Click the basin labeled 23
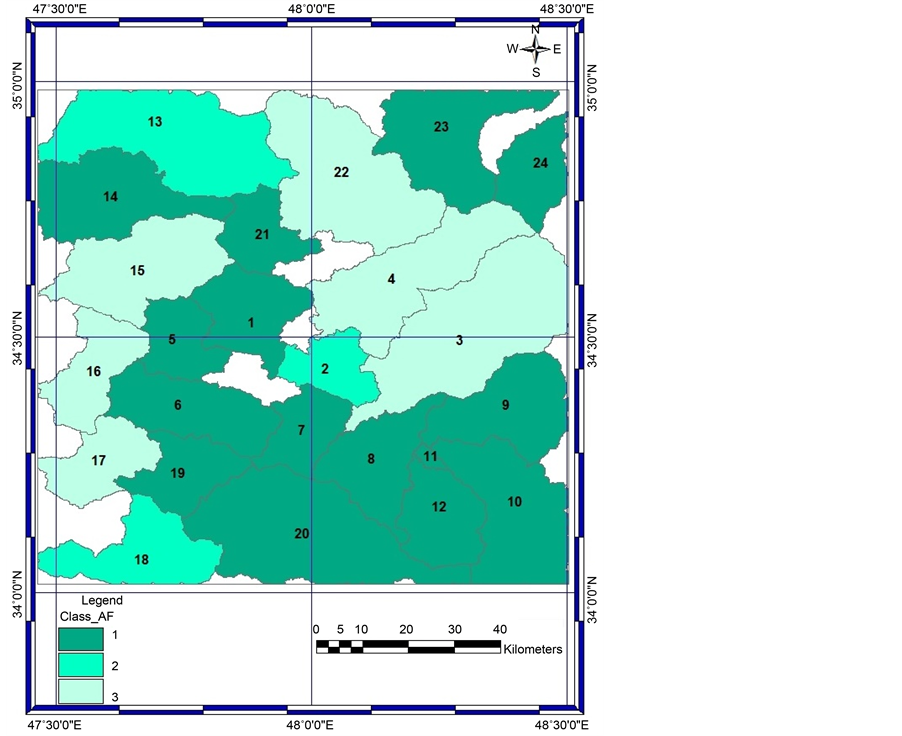This screenshot has width=902, height=736. (x=441, y=127)
